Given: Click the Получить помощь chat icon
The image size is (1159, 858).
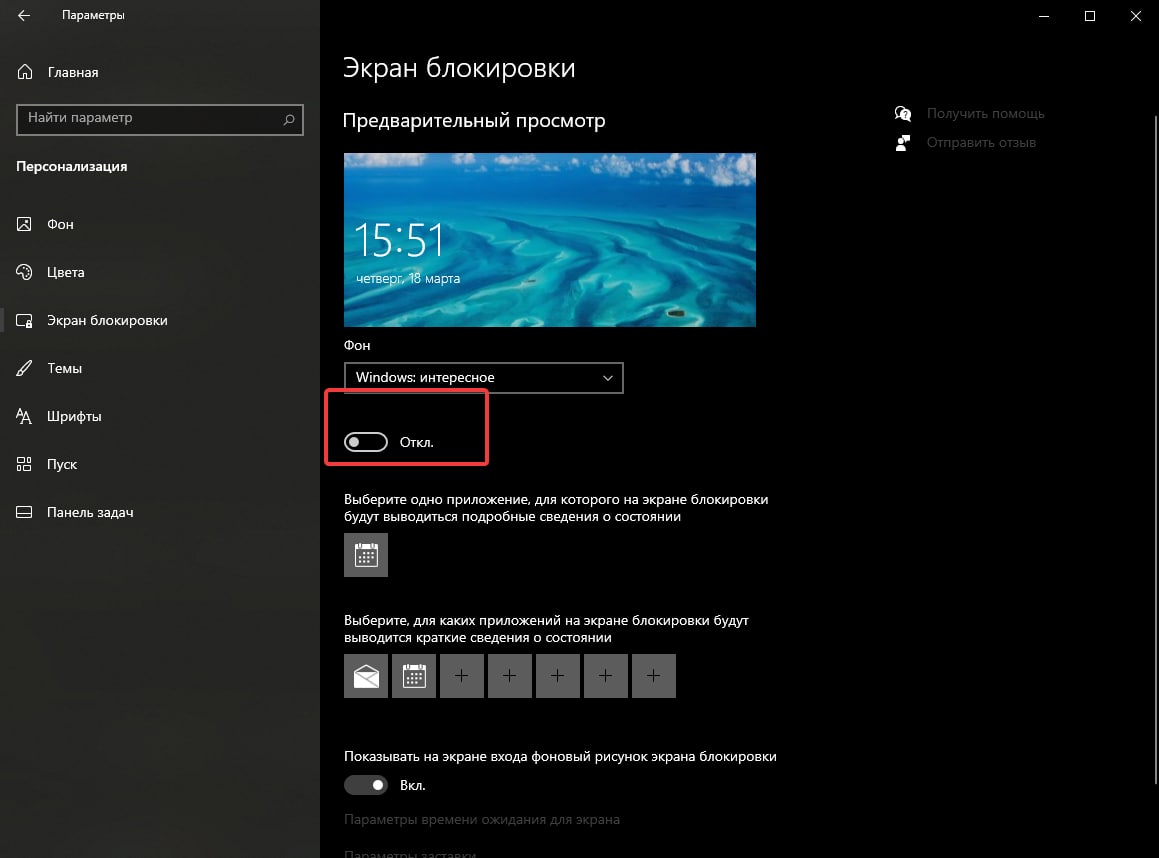Looking at the screenshot, I should (903, 113).
